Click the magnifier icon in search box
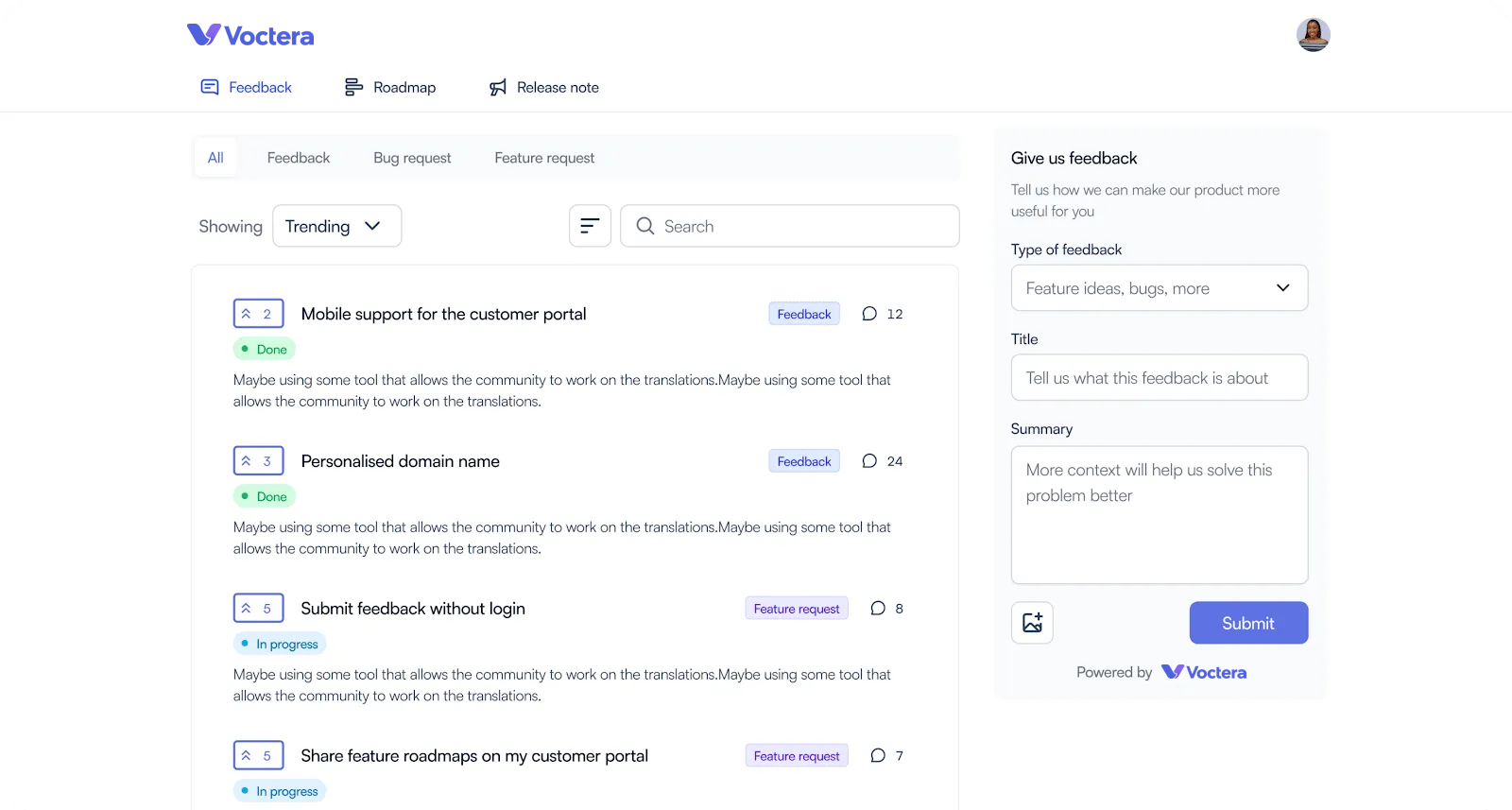The image size is (1512, 810). click(x=645, y=226)
